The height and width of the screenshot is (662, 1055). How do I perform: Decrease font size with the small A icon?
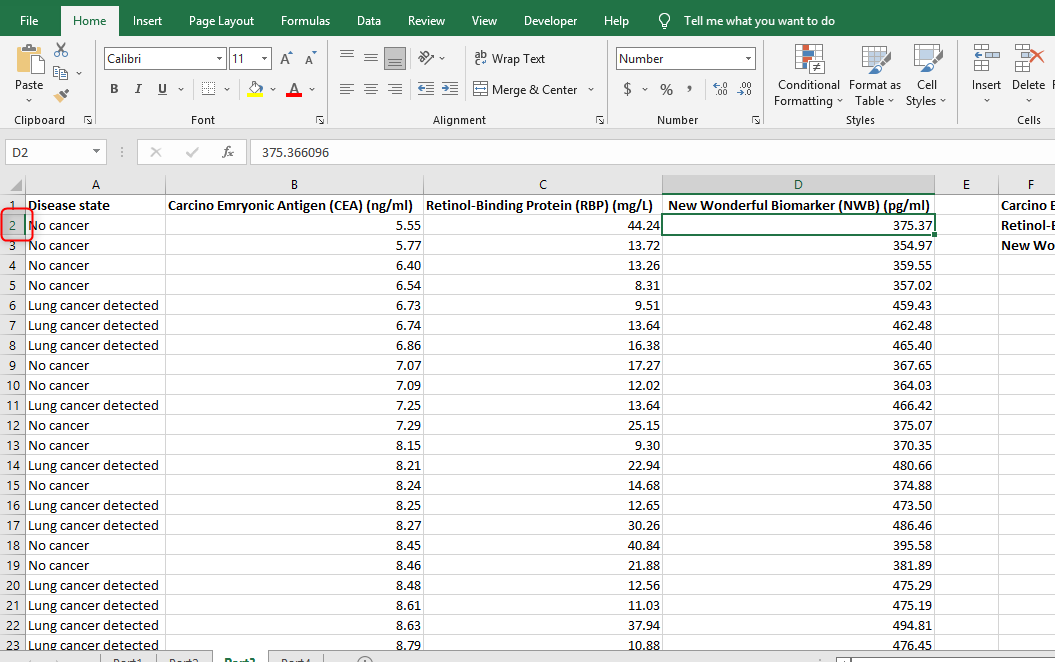pos(310,59)
